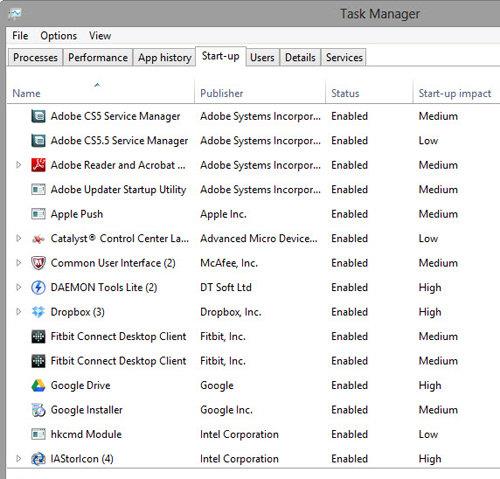Viewport: 500px width, 479px height.
Task: Expand the Dropbox (3) group
Action: point(19,312)
